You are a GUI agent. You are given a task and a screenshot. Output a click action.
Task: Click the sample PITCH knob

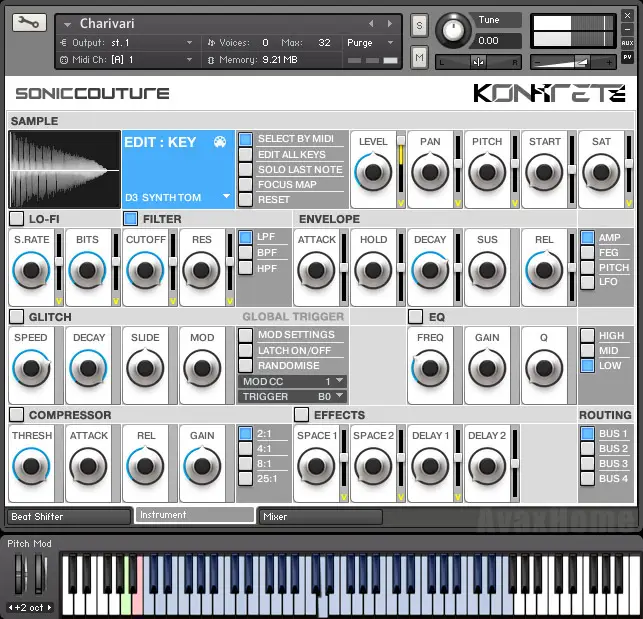[x=487, y=172]
